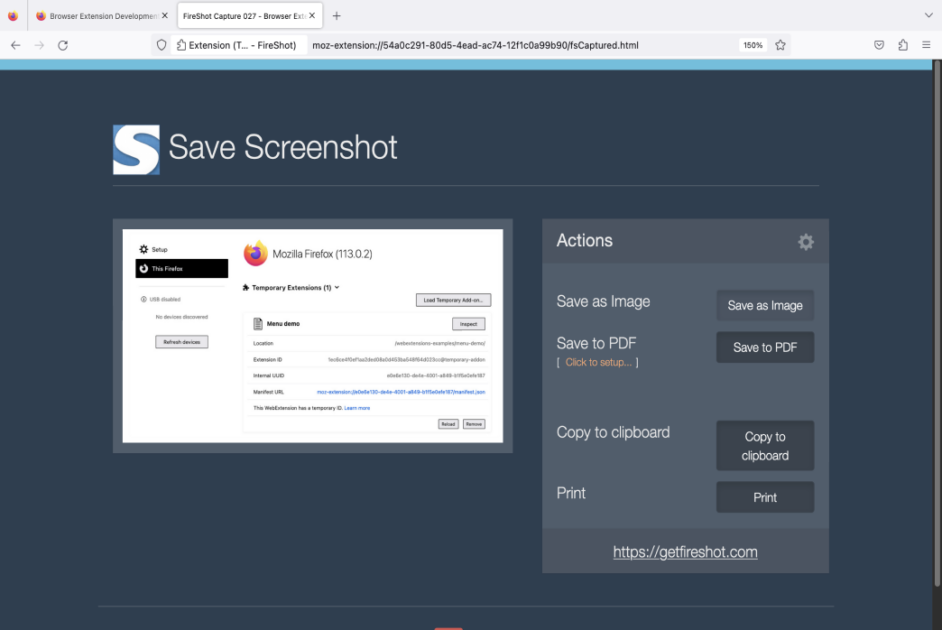Reload the current page
The width and height of the screenshot is (942, 630).
[62, 45]
